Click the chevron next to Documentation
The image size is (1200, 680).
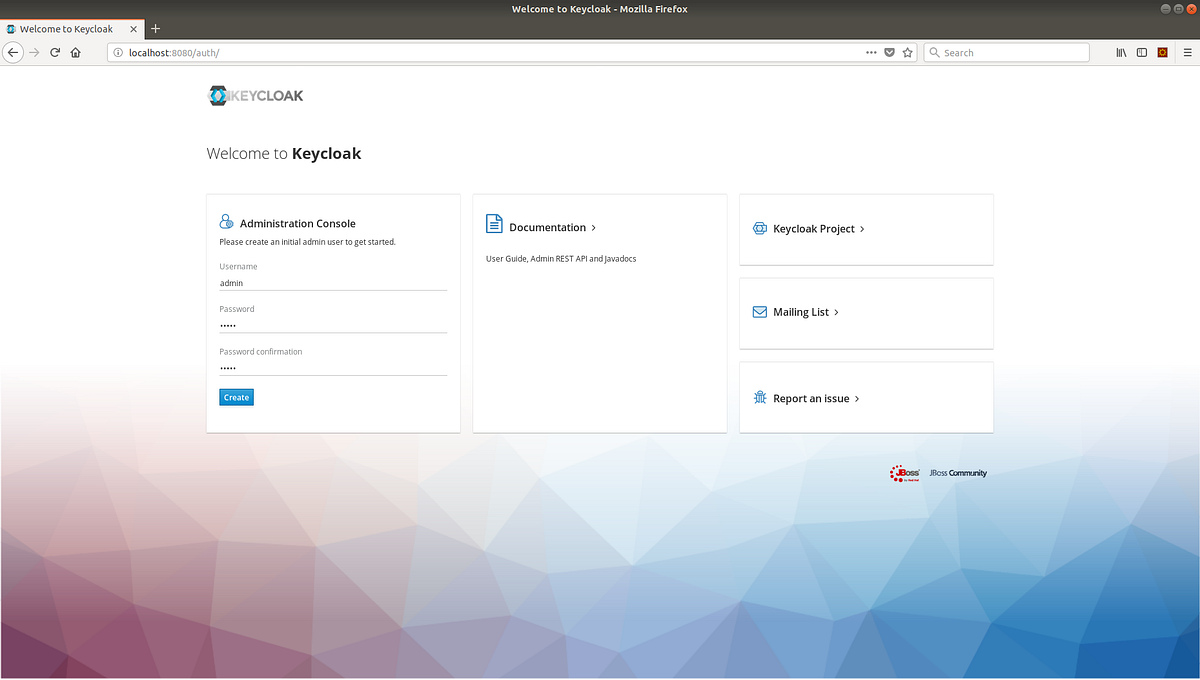point(594,228)
